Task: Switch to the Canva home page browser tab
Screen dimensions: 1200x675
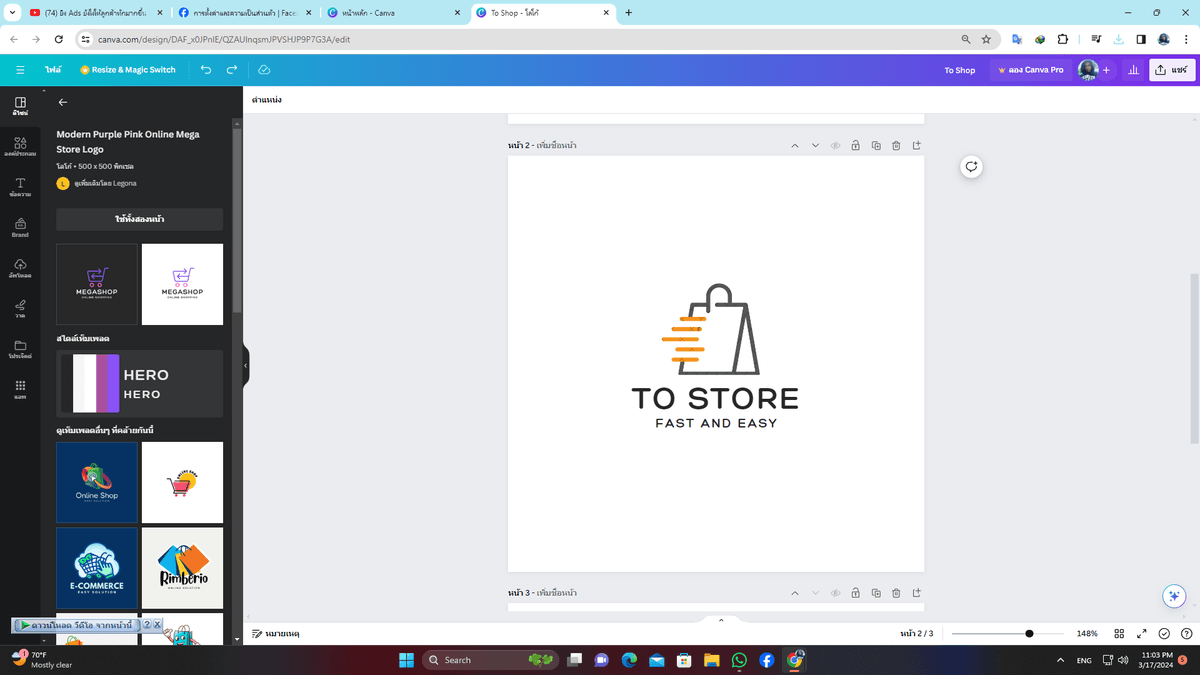Action: pos(392,13)
